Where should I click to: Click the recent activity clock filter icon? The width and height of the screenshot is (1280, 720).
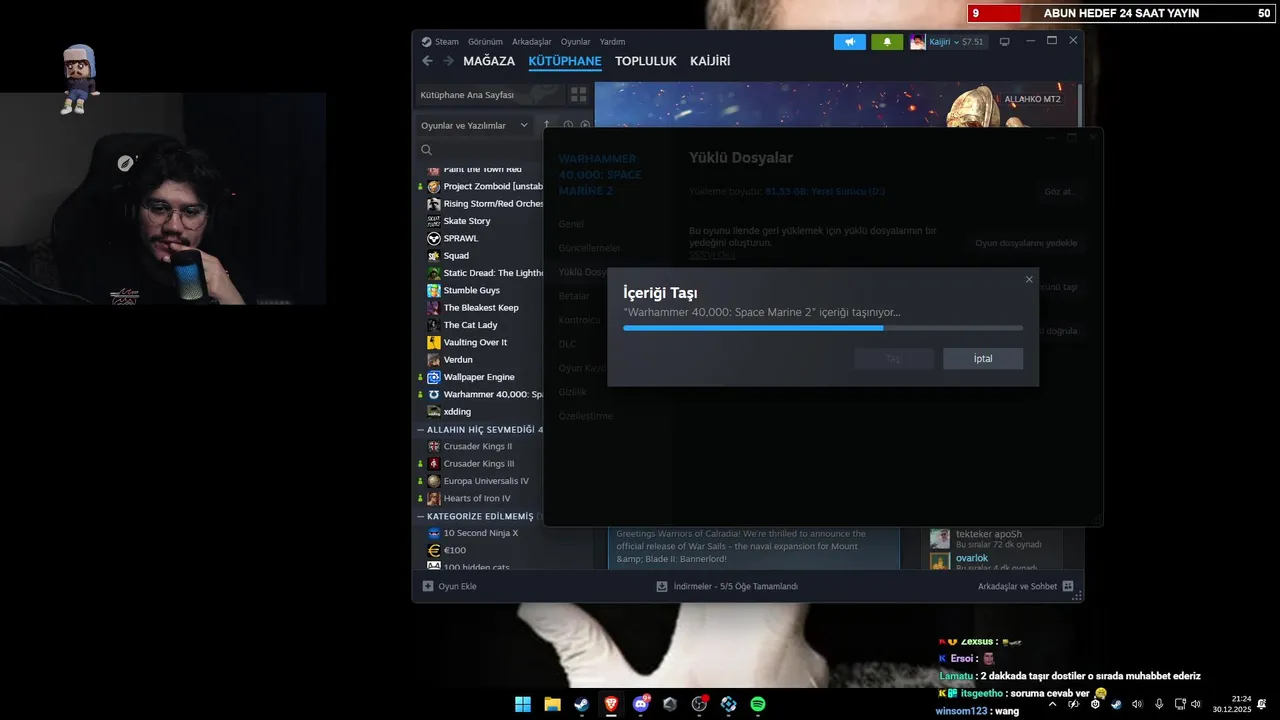point(568,125)
